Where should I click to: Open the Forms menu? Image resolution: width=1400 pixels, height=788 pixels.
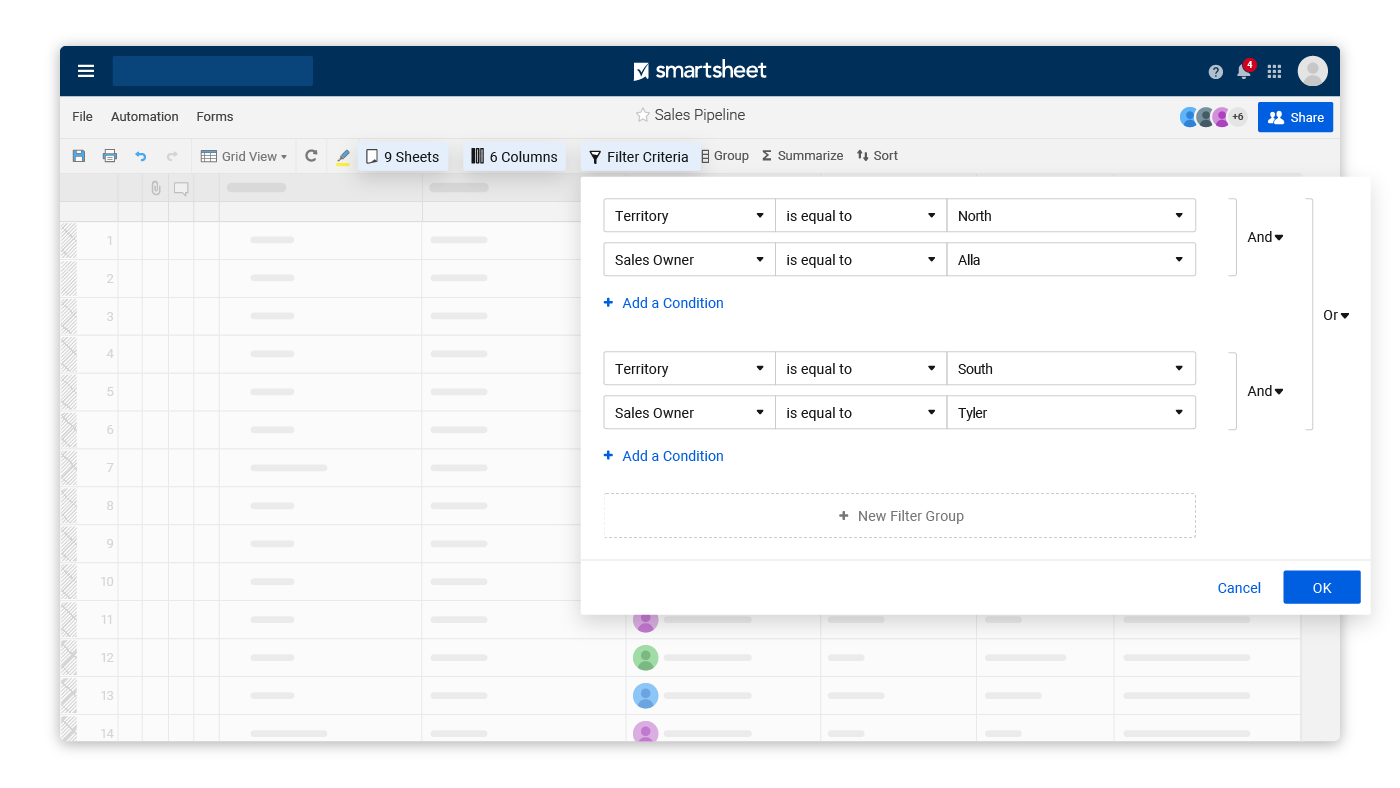[x=214, y=116]
